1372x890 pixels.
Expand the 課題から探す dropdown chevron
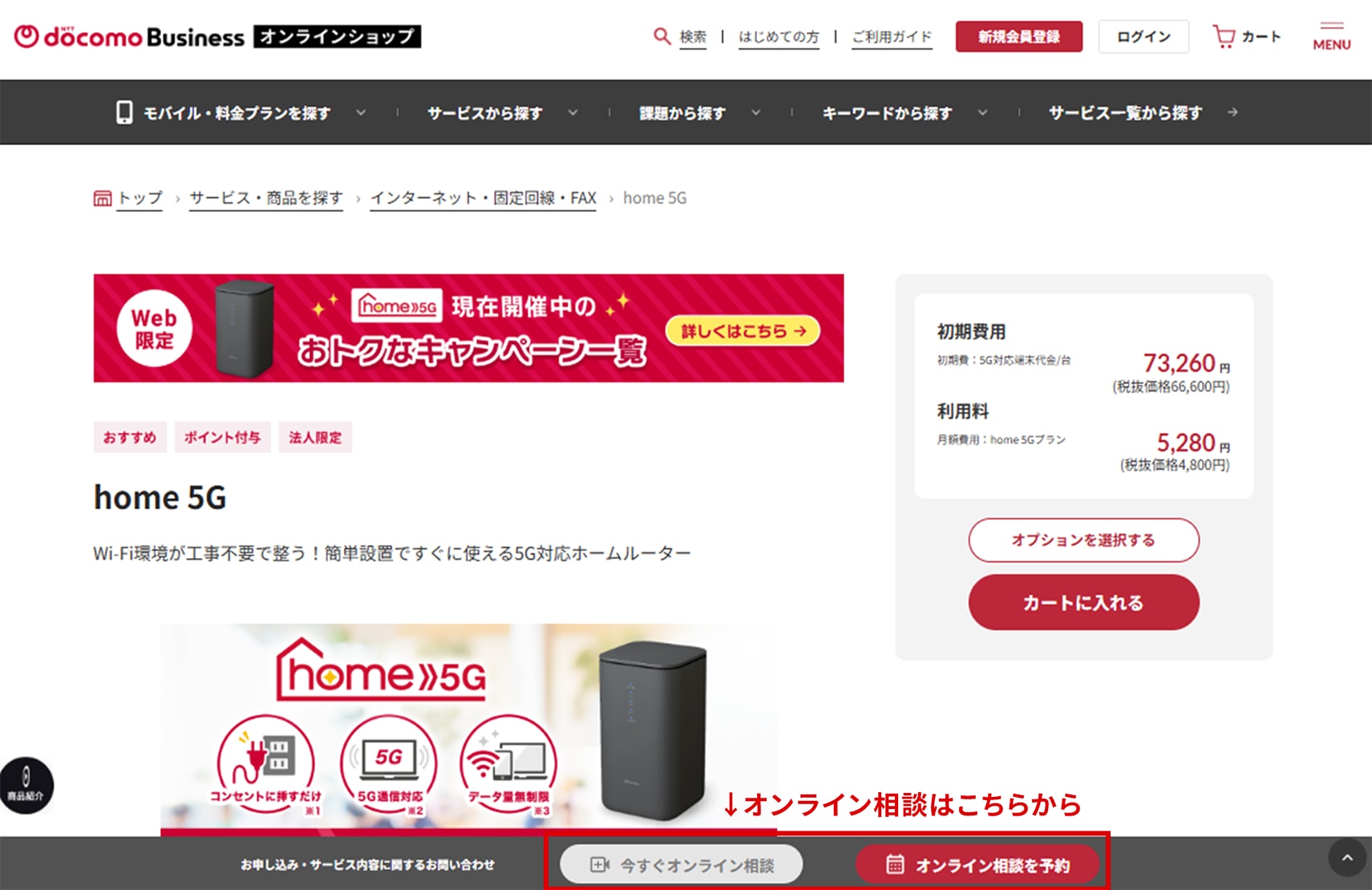[x=755, y=112]
